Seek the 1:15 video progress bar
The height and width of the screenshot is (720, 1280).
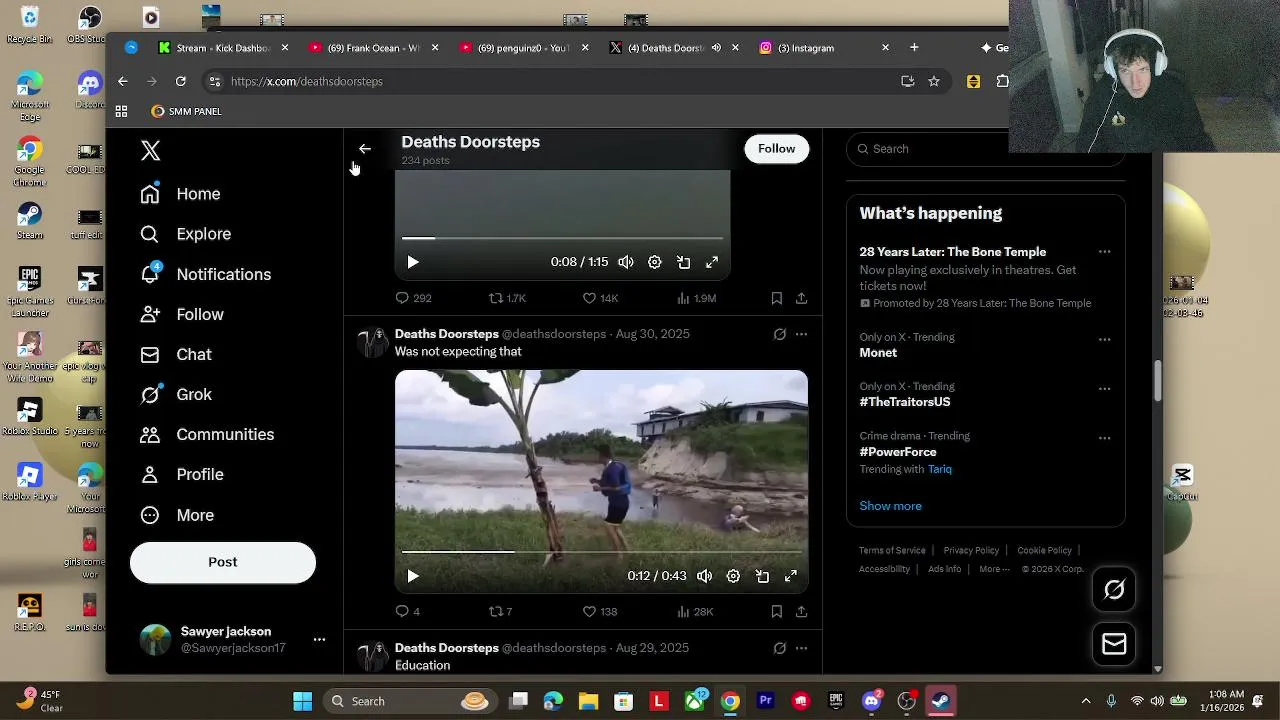click(562, 238)
